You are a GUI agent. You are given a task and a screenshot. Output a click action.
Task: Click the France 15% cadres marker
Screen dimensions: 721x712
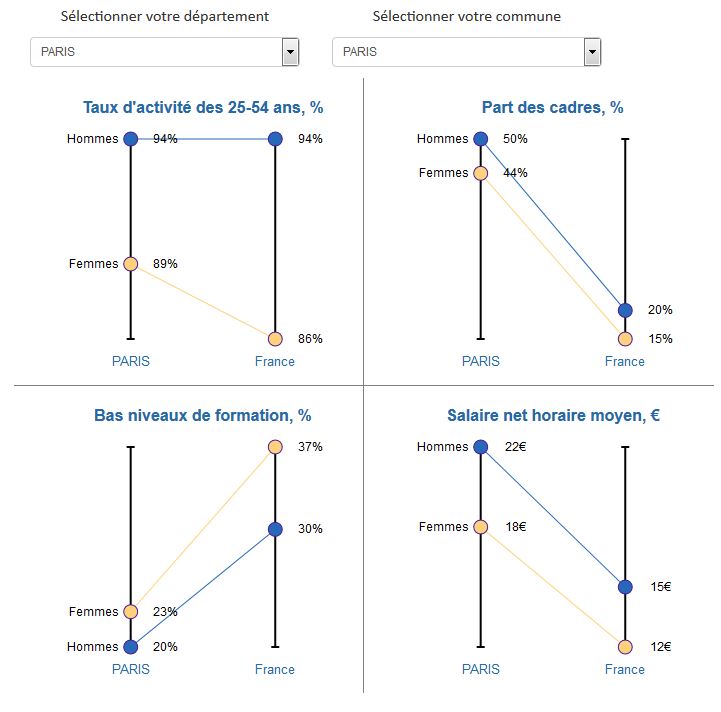coord(625,339)
